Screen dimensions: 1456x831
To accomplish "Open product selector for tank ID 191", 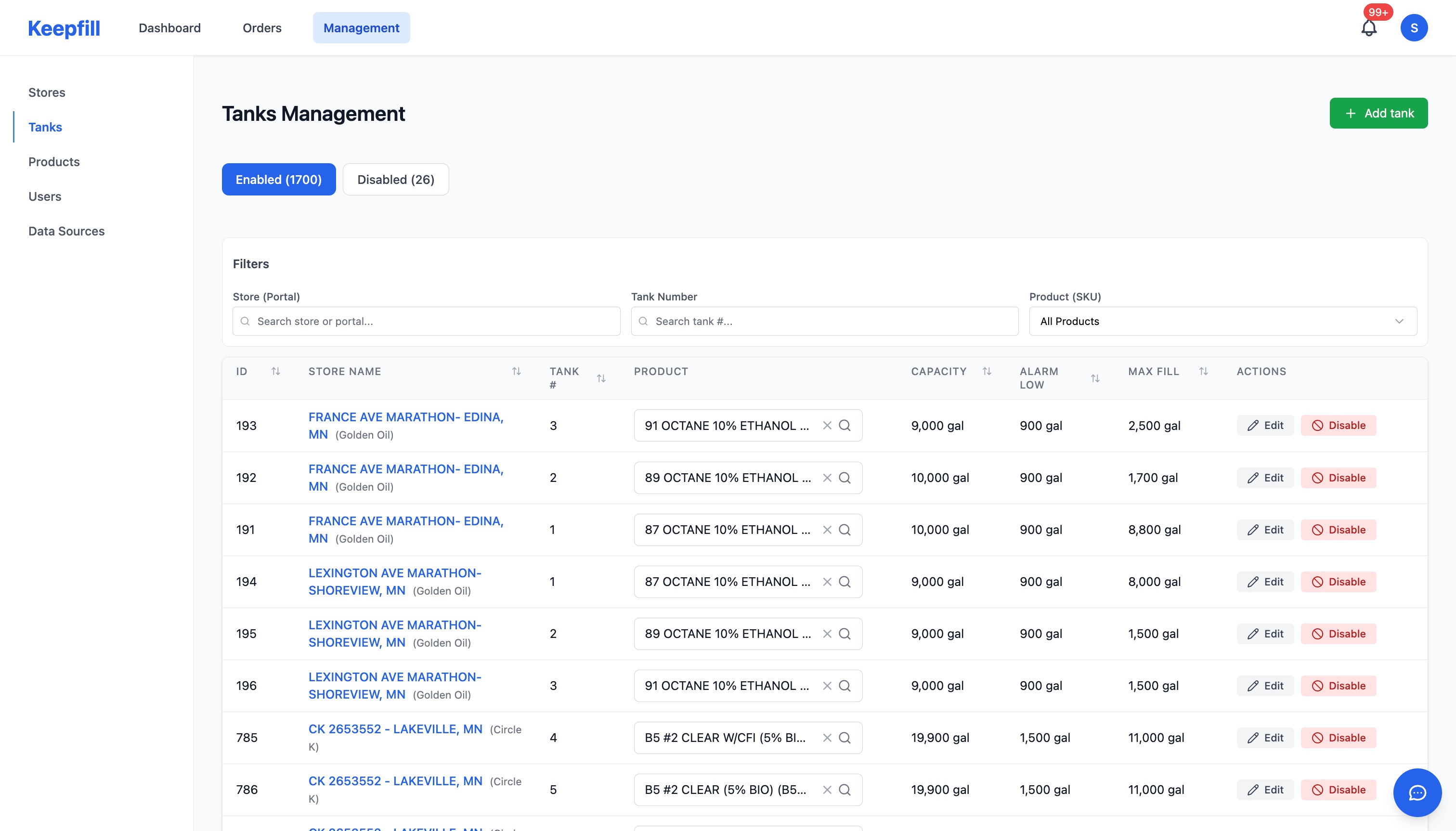I will coord(728,530).
